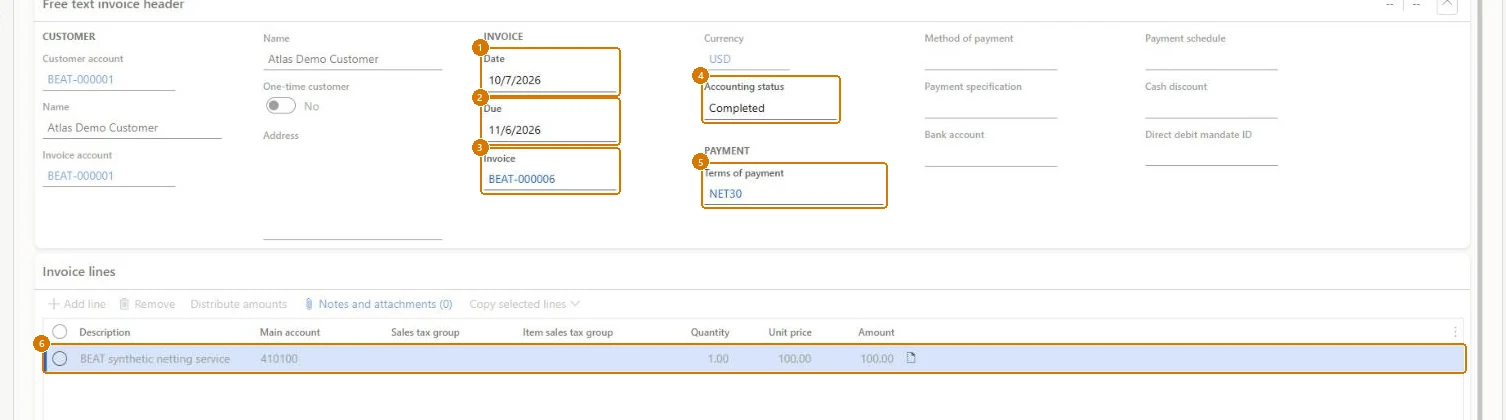Open Notes and attachments (0)
The height and width of the screenshot is (420, 1506).
[378, 304]
